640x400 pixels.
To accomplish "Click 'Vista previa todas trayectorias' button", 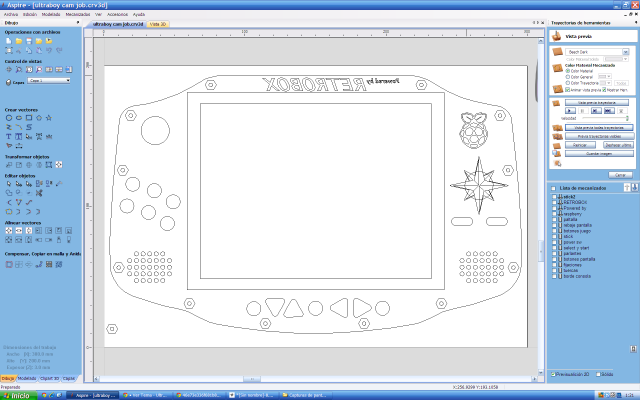I will [599, 128].
